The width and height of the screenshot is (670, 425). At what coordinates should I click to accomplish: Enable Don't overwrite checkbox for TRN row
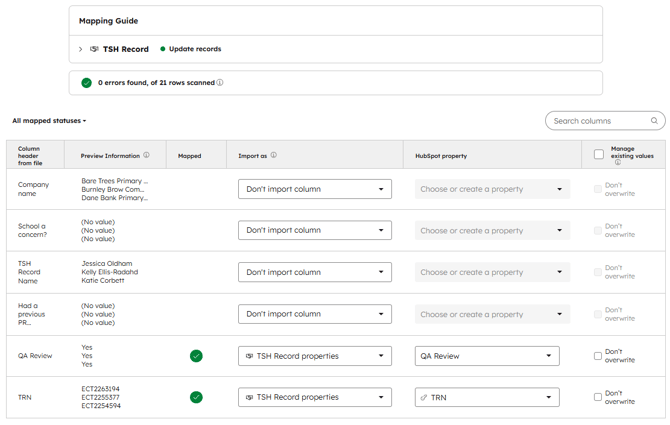[x=598, y=397]
